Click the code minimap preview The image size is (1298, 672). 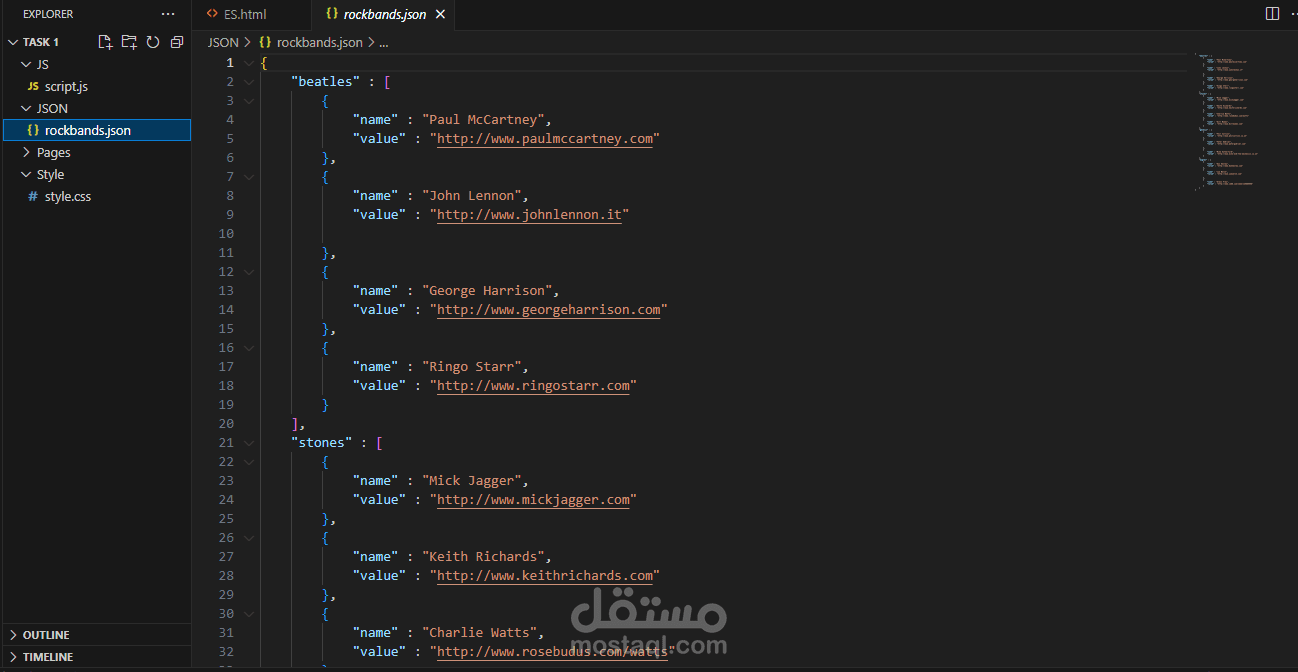point(1226,120)
